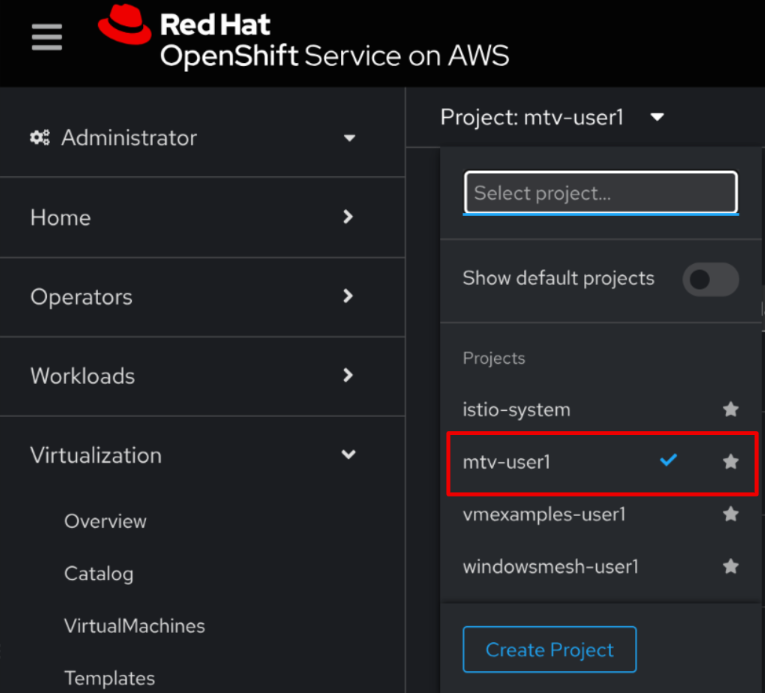765x693 pixels.
Task: Collapse the Virtualization navigation section
Action: 202,455
